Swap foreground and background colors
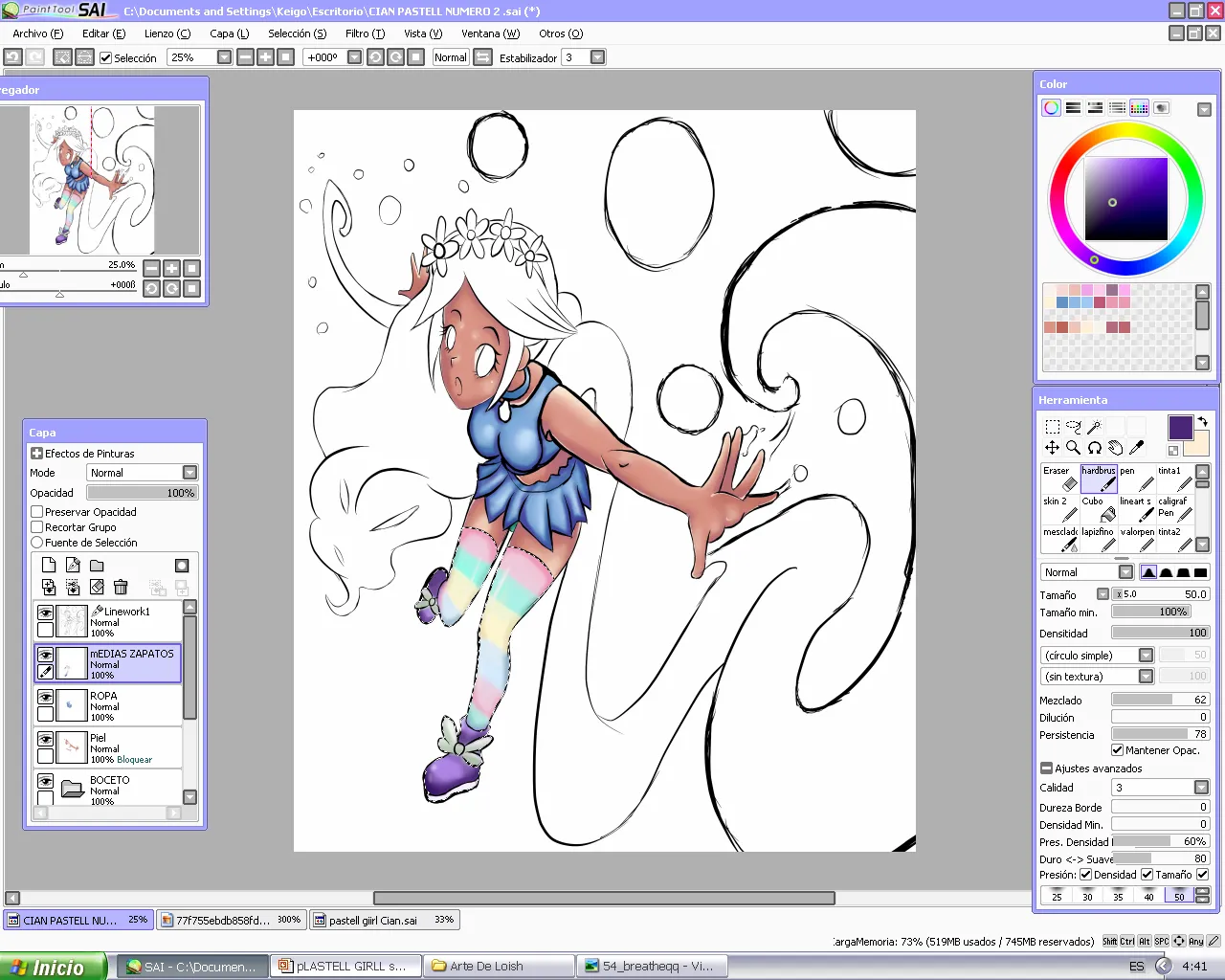 click(x=1203, y=421)
